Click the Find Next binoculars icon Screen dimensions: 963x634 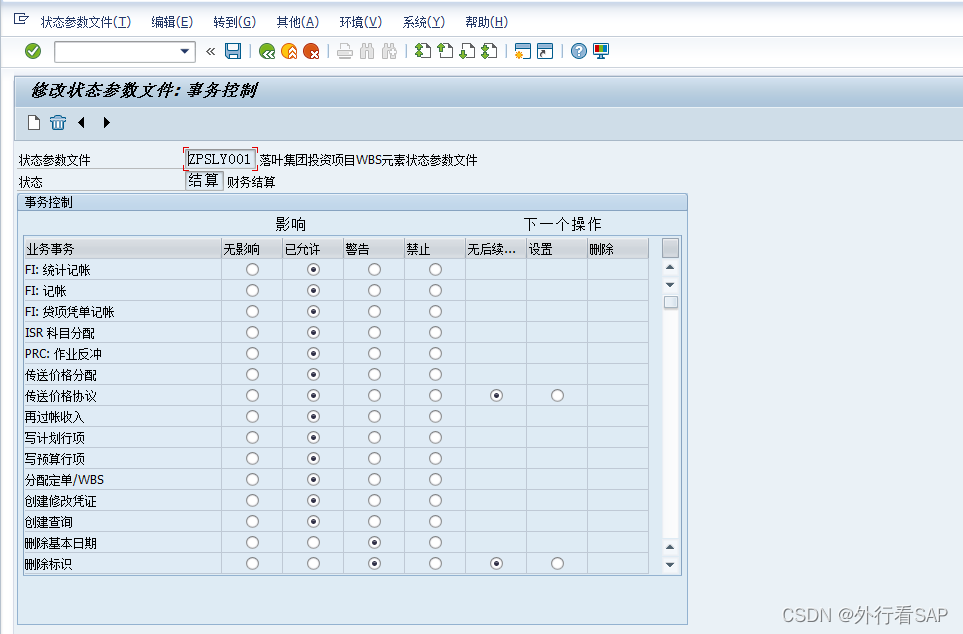pos(389,51)
